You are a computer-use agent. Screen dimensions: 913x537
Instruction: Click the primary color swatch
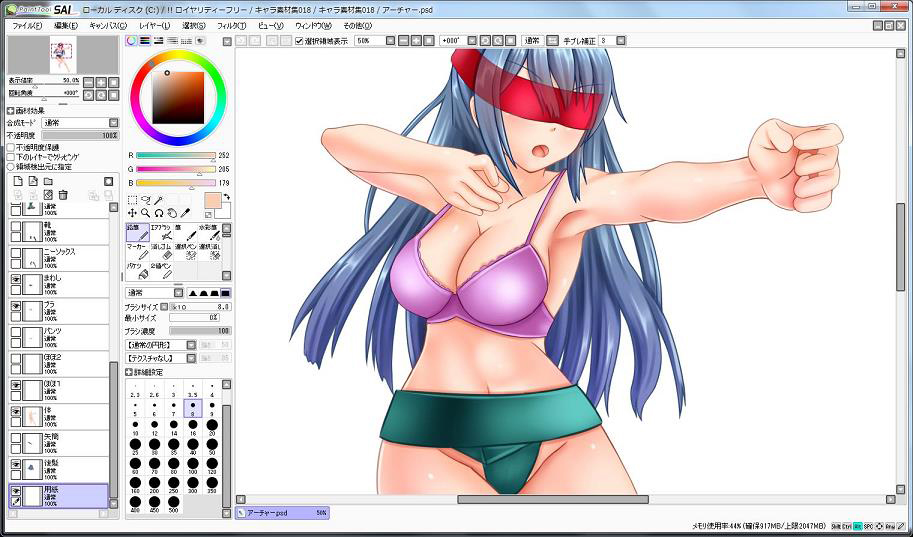(x=213, y=199)
